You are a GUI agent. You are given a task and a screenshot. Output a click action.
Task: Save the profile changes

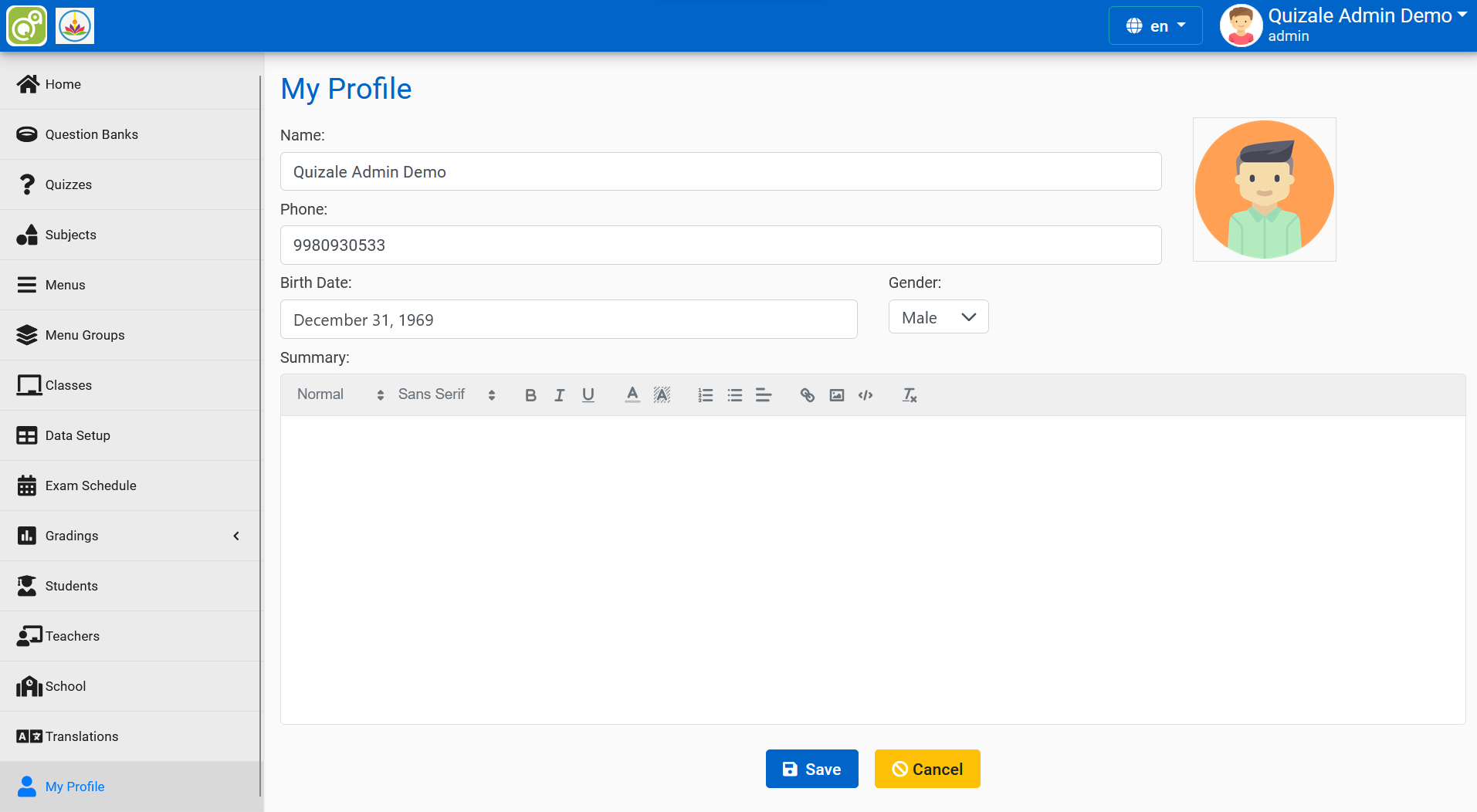pos(811,769)
